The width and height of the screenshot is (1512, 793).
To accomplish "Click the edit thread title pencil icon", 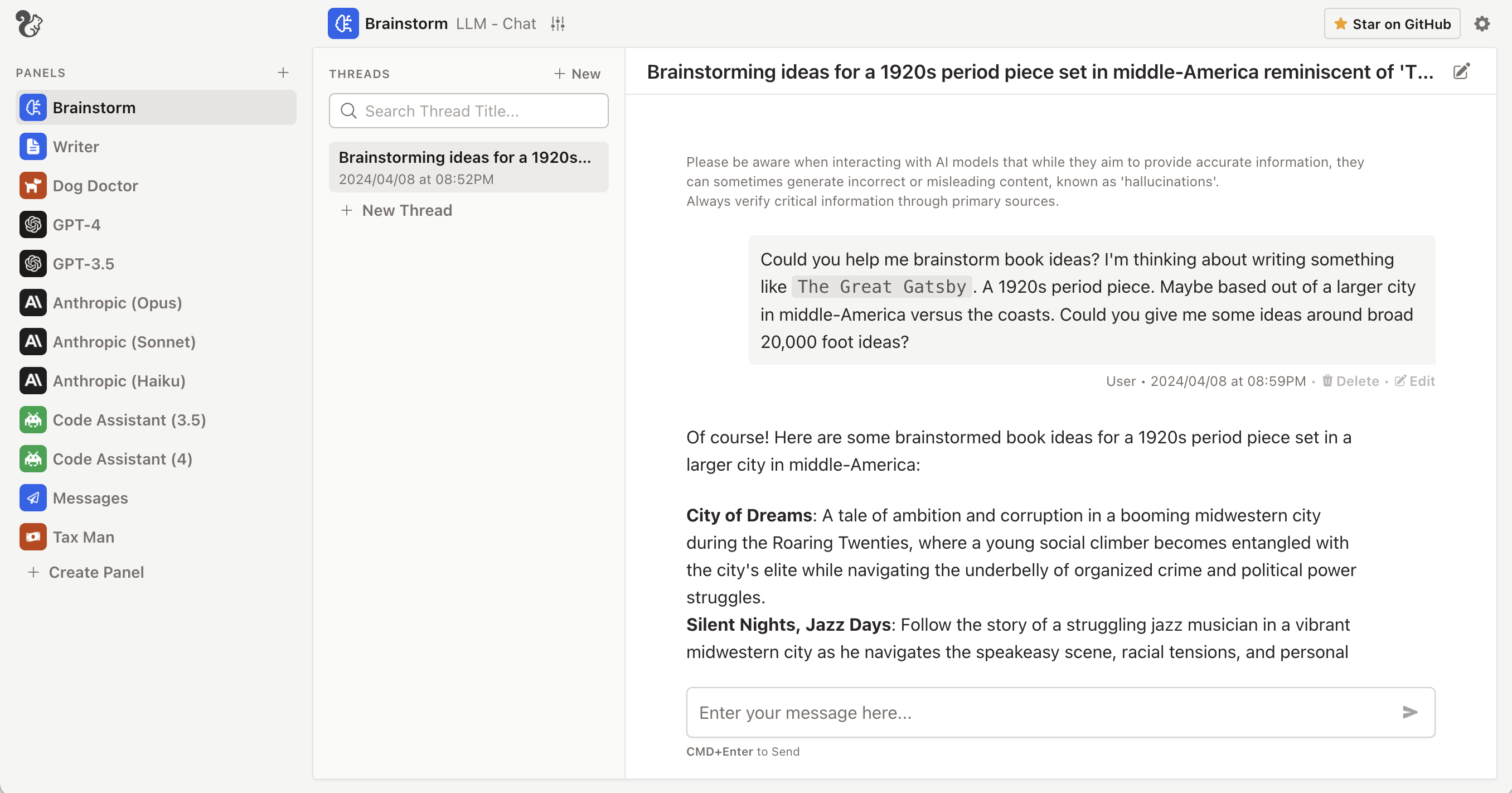I will [1461, 71].
